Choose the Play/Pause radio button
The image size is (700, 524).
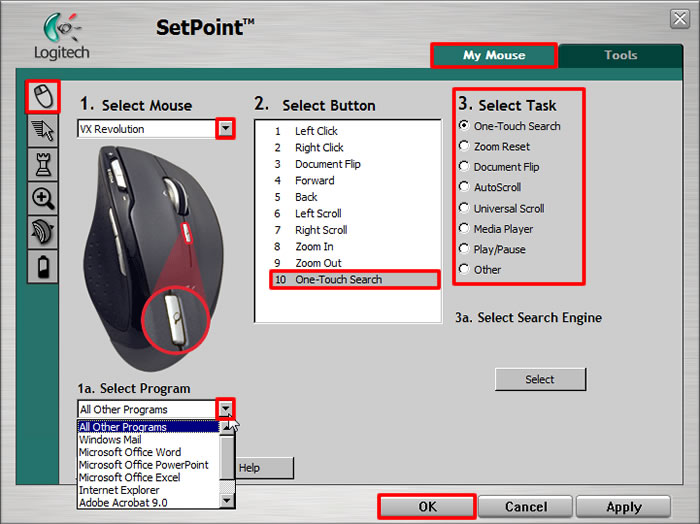pyautogui.click(x=464, y=249)
